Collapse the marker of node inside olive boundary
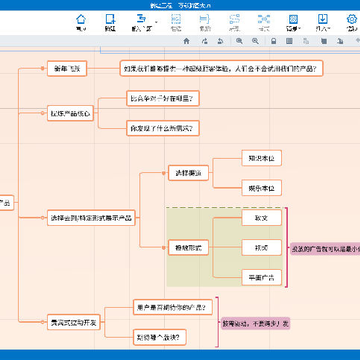Image resolution: width=360 pixels, height=360 pixels. tap(164, 248)
